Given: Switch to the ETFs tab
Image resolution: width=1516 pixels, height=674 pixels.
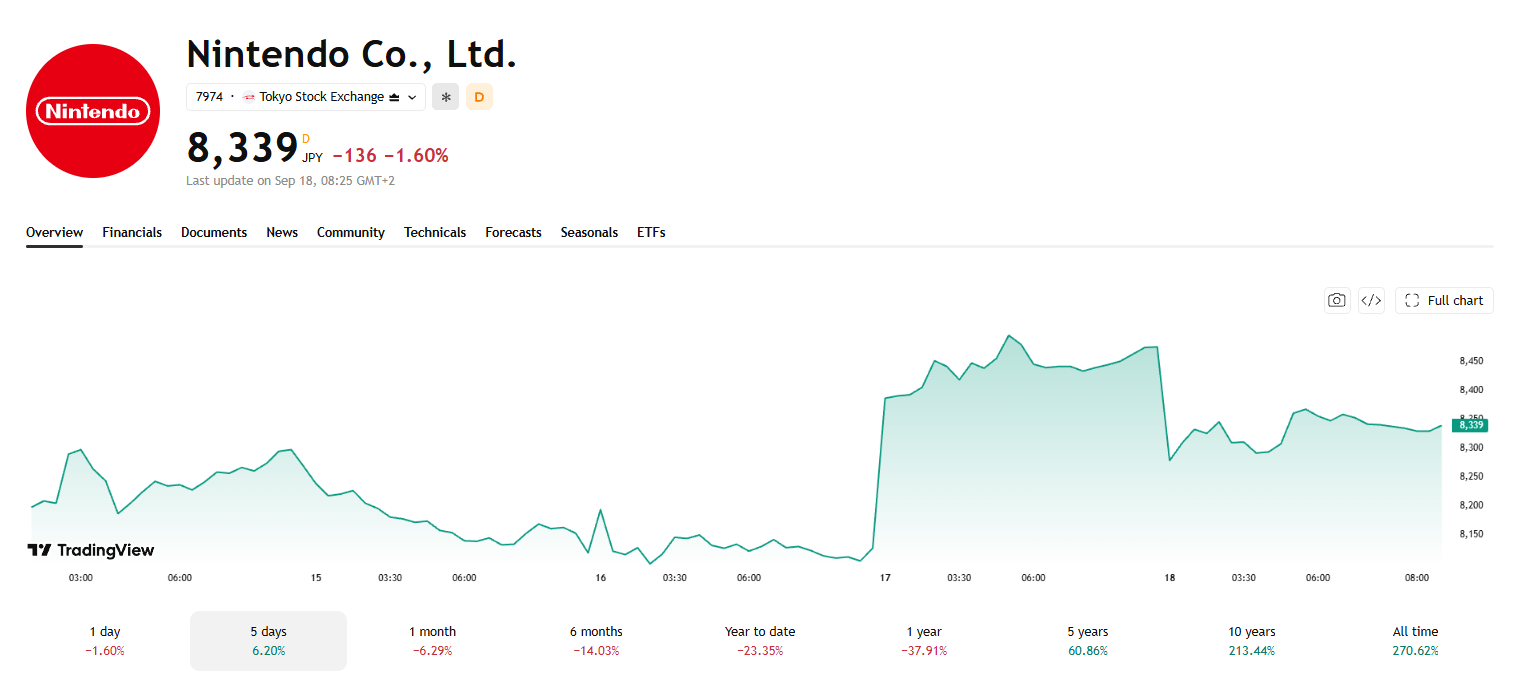Looking at the screenshot, I should point(651,232).
